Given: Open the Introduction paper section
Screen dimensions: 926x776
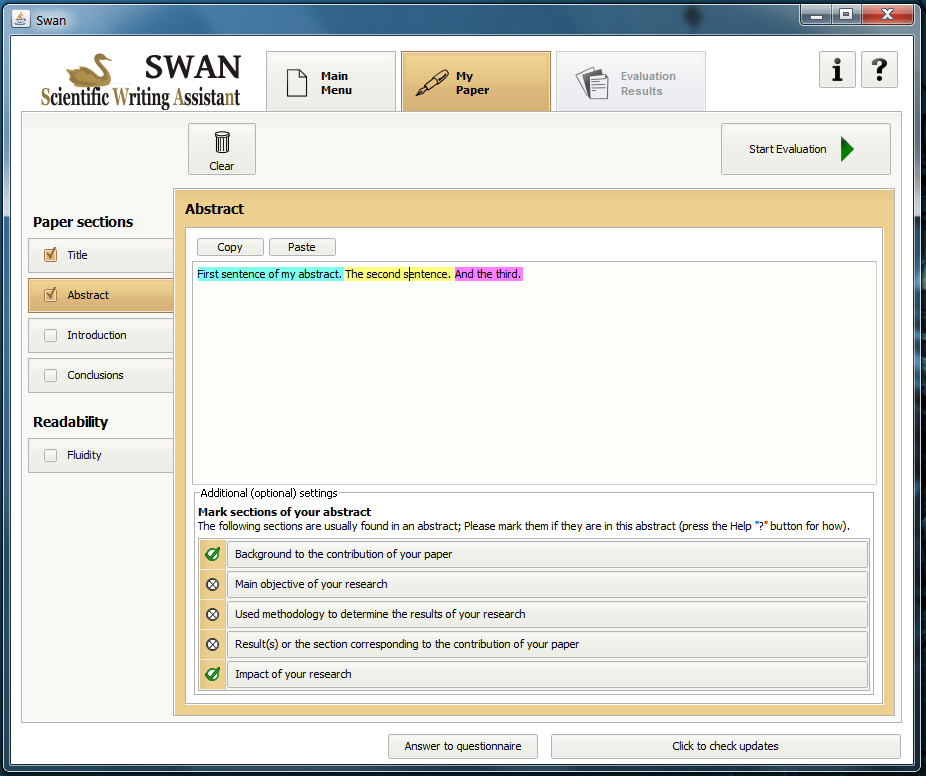Looking at the screenshot, I should click(x=101, y=335).
